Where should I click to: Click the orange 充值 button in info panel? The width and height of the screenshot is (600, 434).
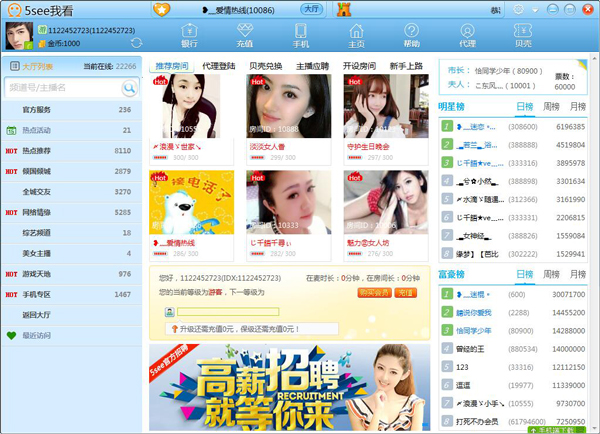point(405,293)
